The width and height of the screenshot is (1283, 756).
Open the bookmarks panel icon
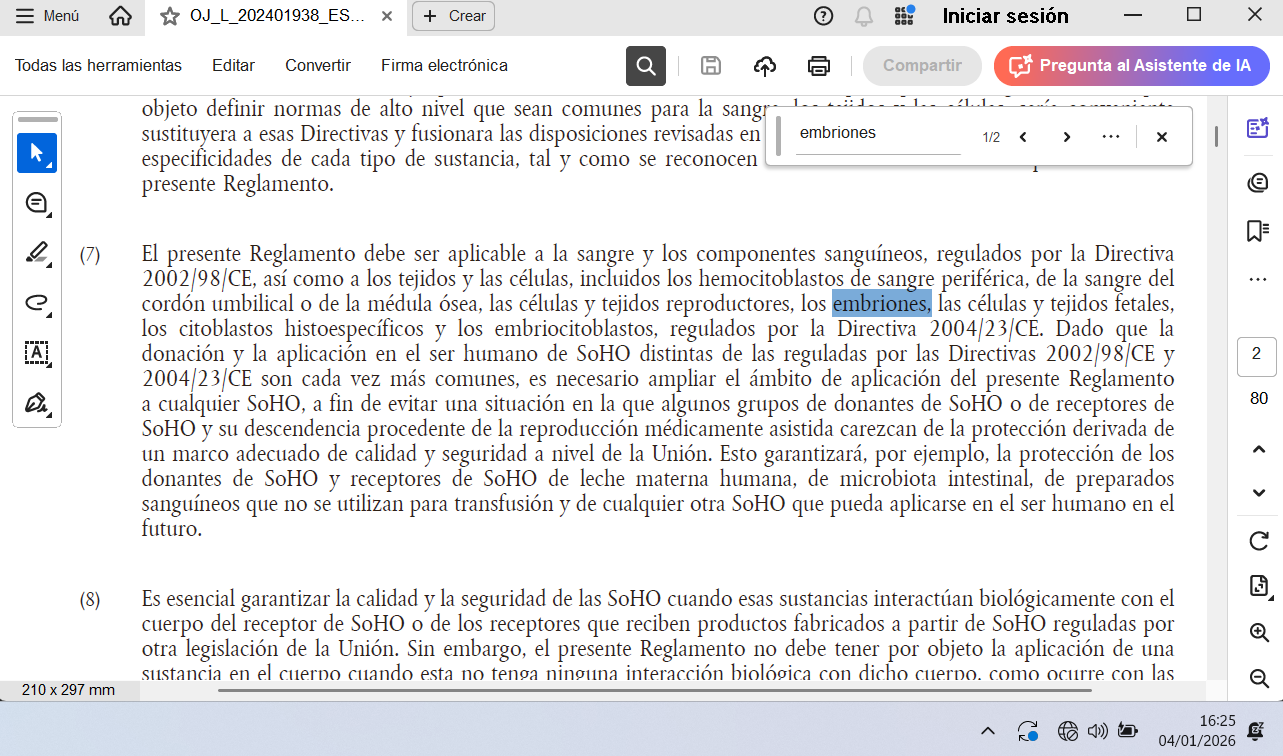click(1258, 231)
